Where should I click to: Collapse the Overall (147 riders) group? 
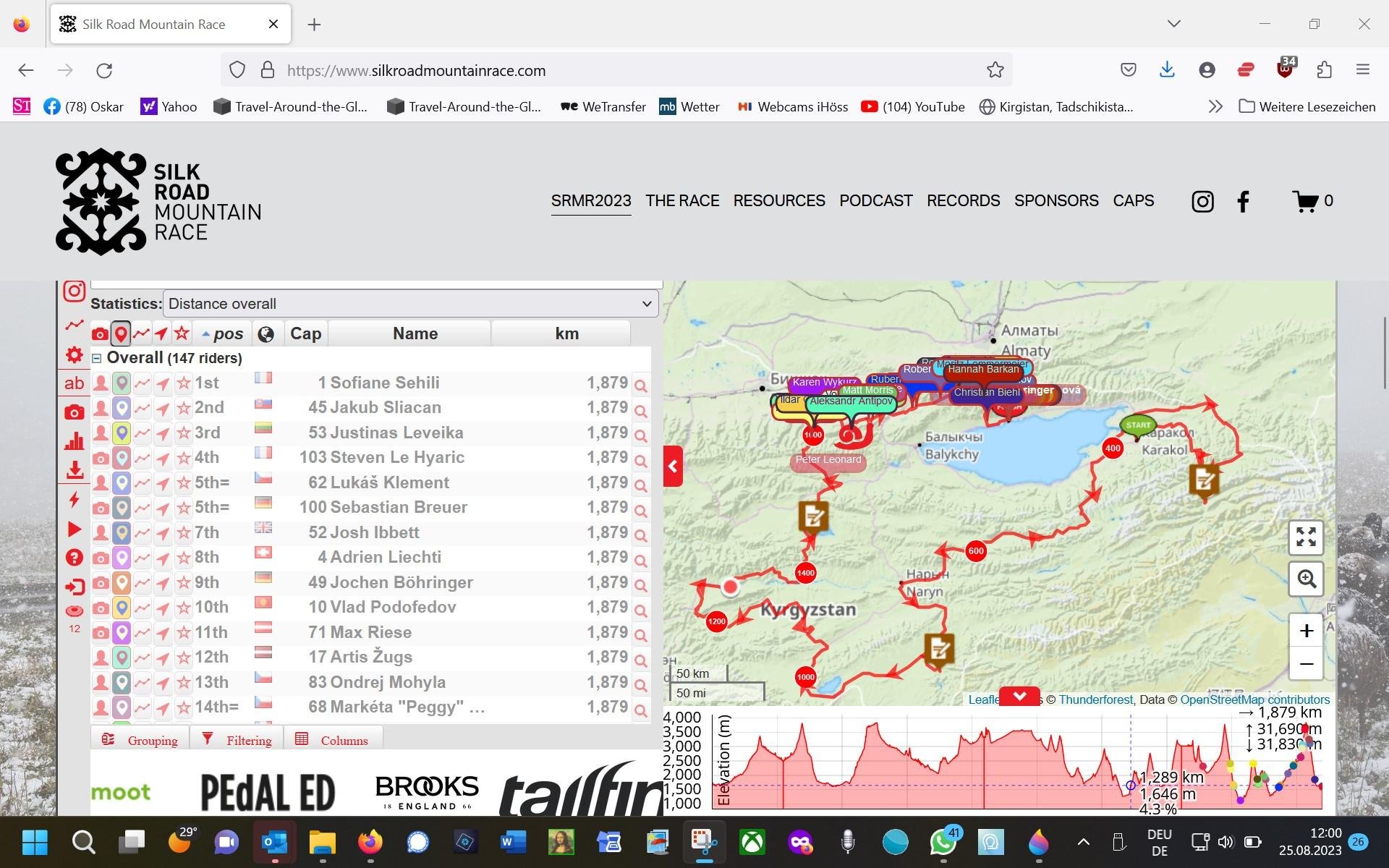point(96,358)
